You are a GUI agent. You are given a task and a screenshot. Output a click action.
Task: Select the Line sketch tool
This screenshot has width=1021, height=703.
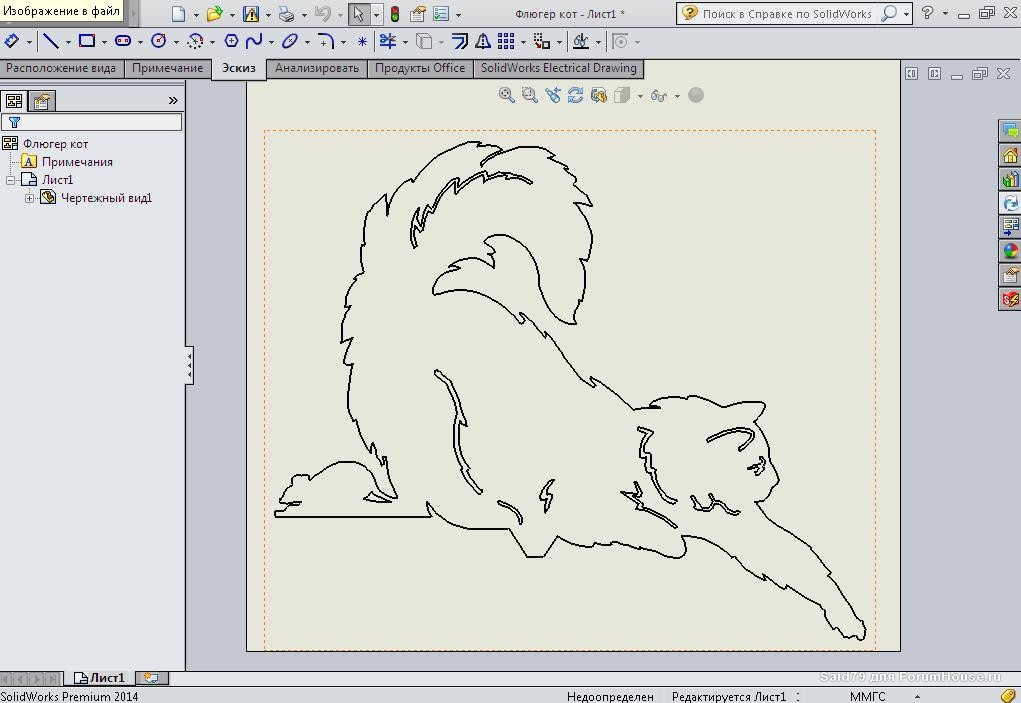[x=50, y=41]
